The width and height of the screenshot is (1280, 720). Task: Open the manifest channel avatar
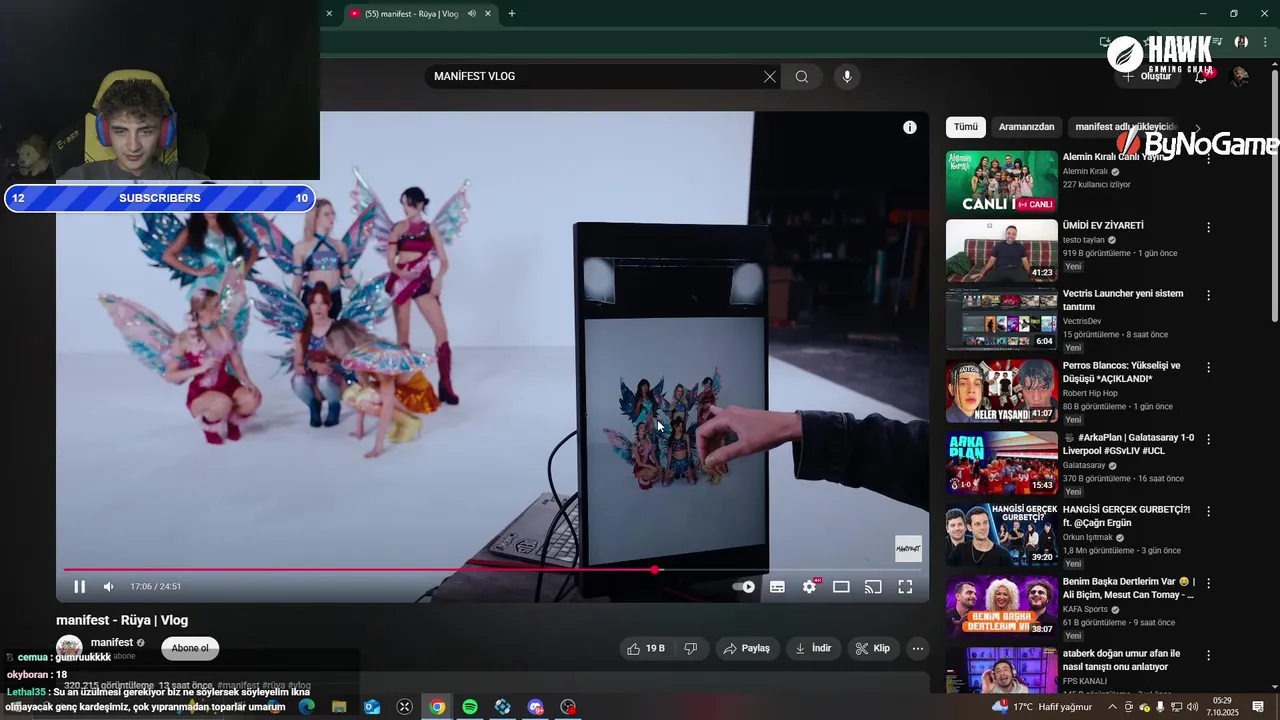coord(69,647)
